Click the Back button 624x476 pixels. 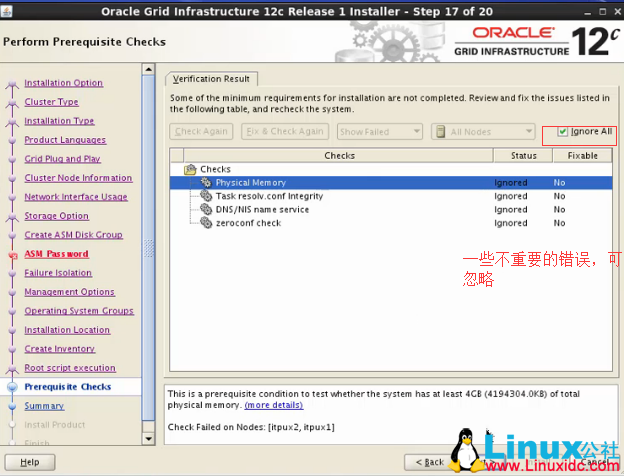click(429, 462)
